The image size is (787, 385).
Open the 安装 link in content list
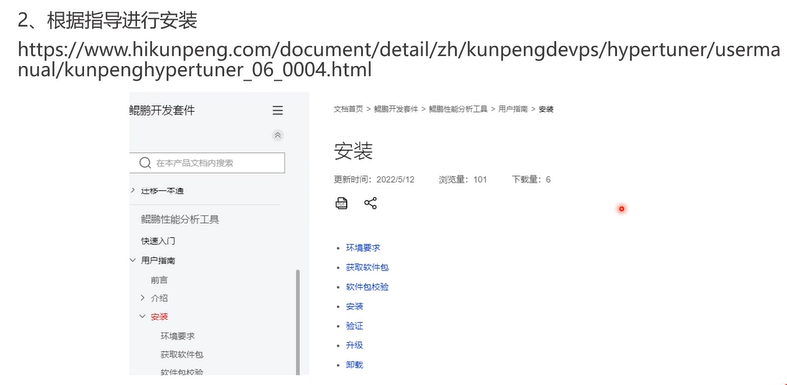click(x=354, y=306)
